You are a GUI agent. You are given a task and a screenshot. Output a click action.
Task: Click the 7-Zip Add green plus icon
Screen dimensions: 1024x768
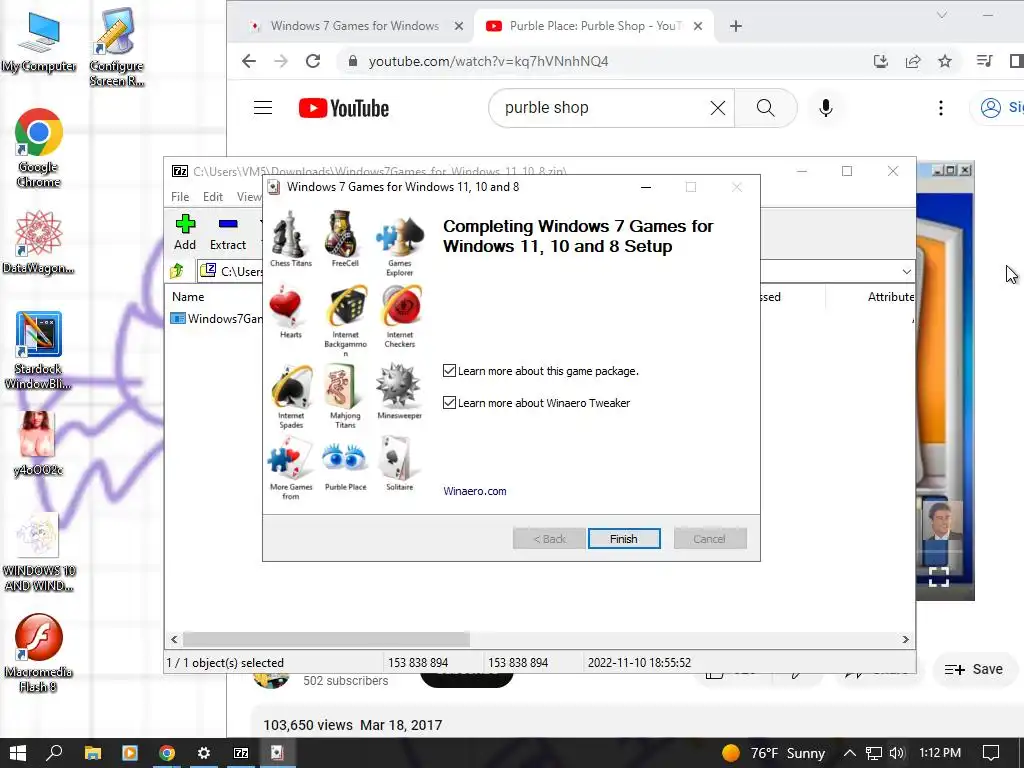click(185, 224)
